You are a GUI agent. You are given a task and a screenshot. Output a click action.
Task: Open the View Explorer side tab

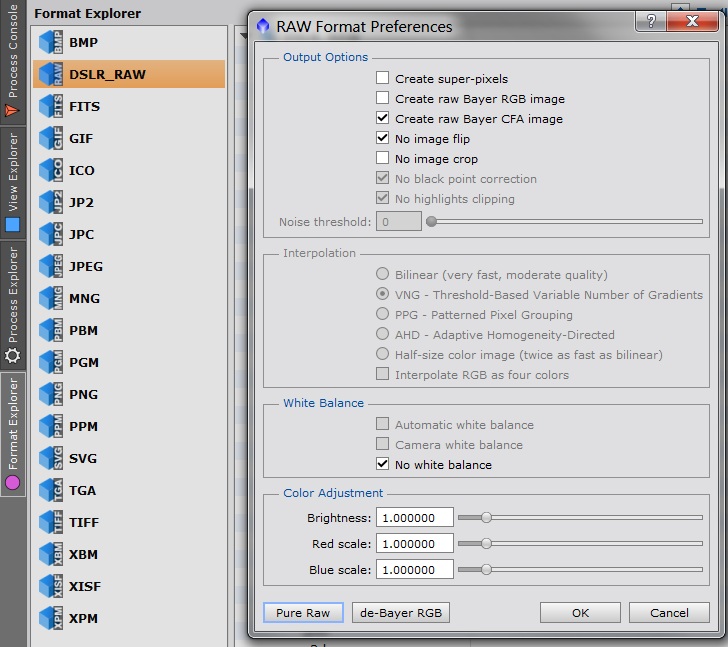tap(13, 181)
